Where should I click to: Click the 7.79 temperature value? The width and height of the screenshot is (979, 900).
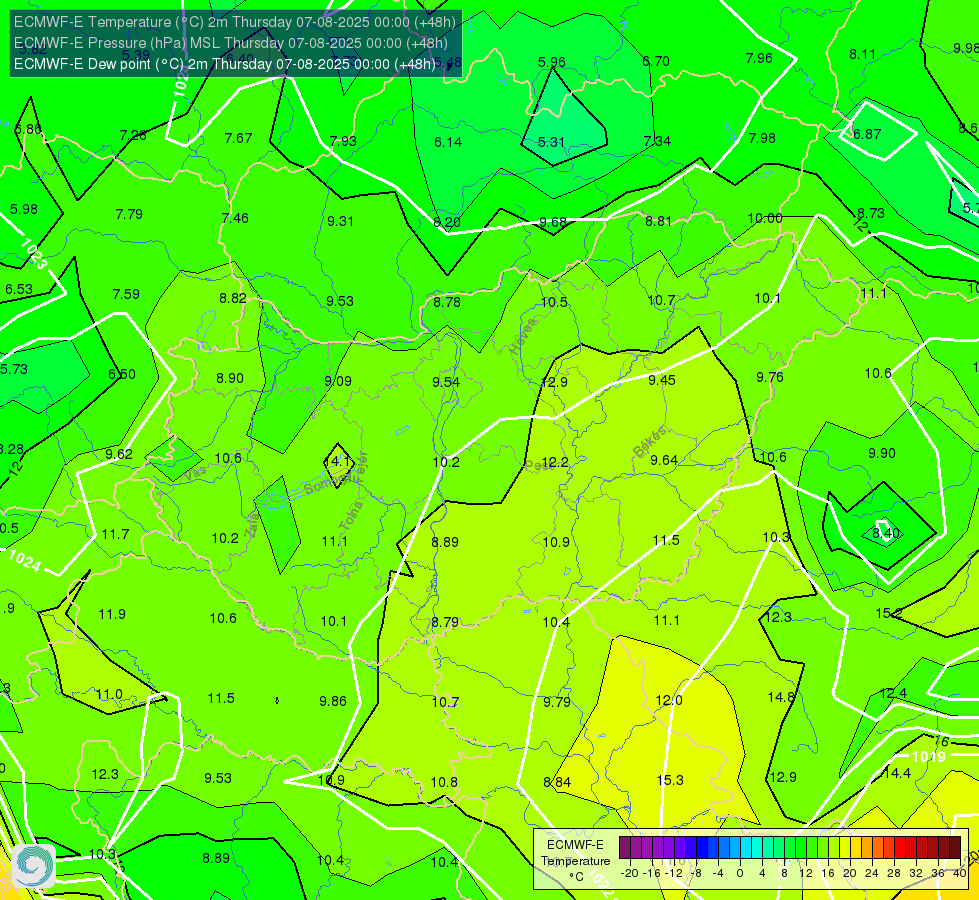129,214
